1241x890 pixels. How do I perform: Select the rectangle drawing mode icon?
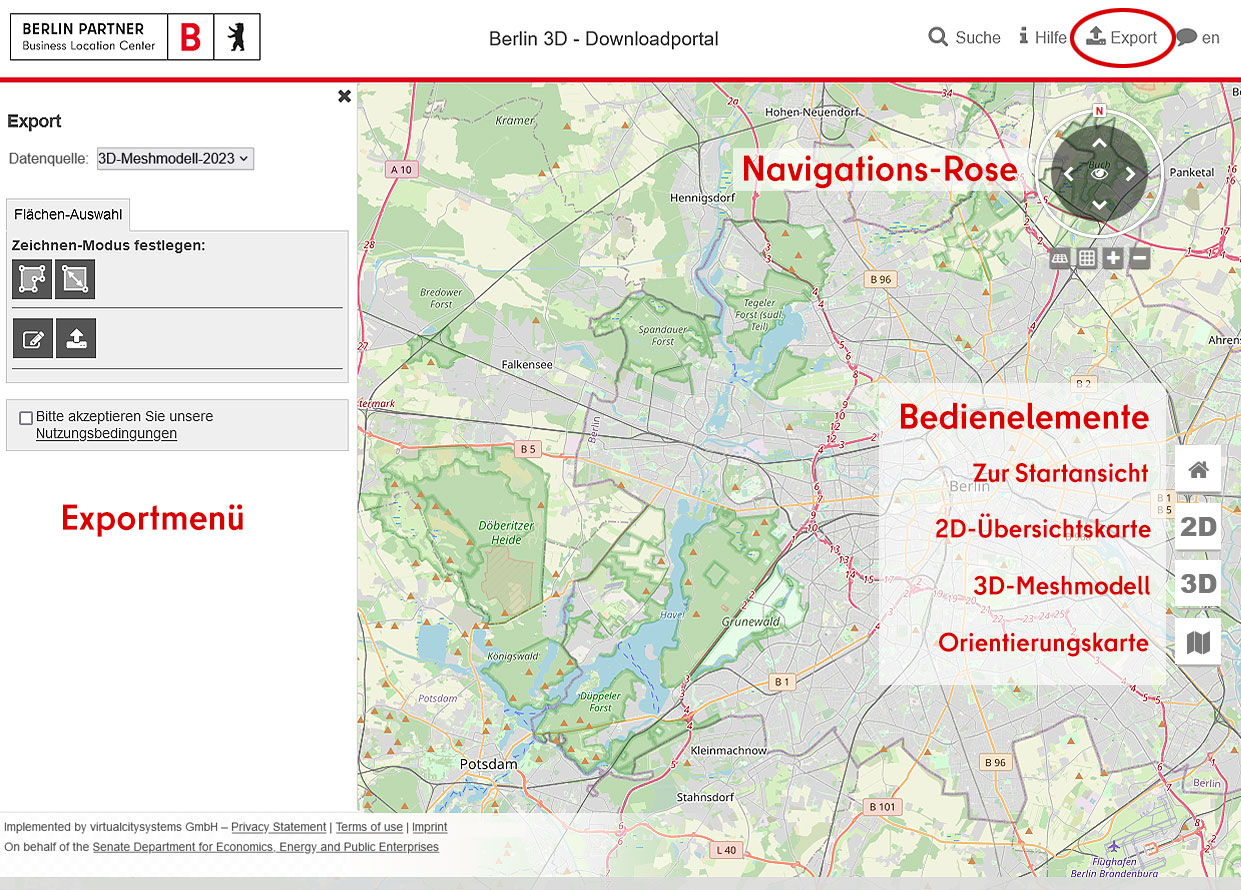click(75, 279)
